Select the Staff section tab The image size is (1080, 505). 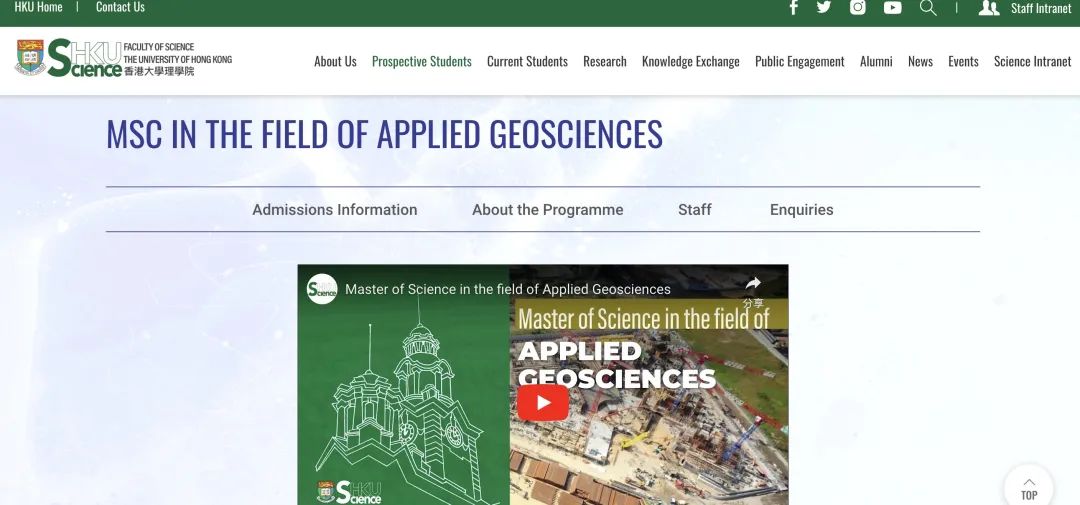pyautogui.click(x=695, y=210)
